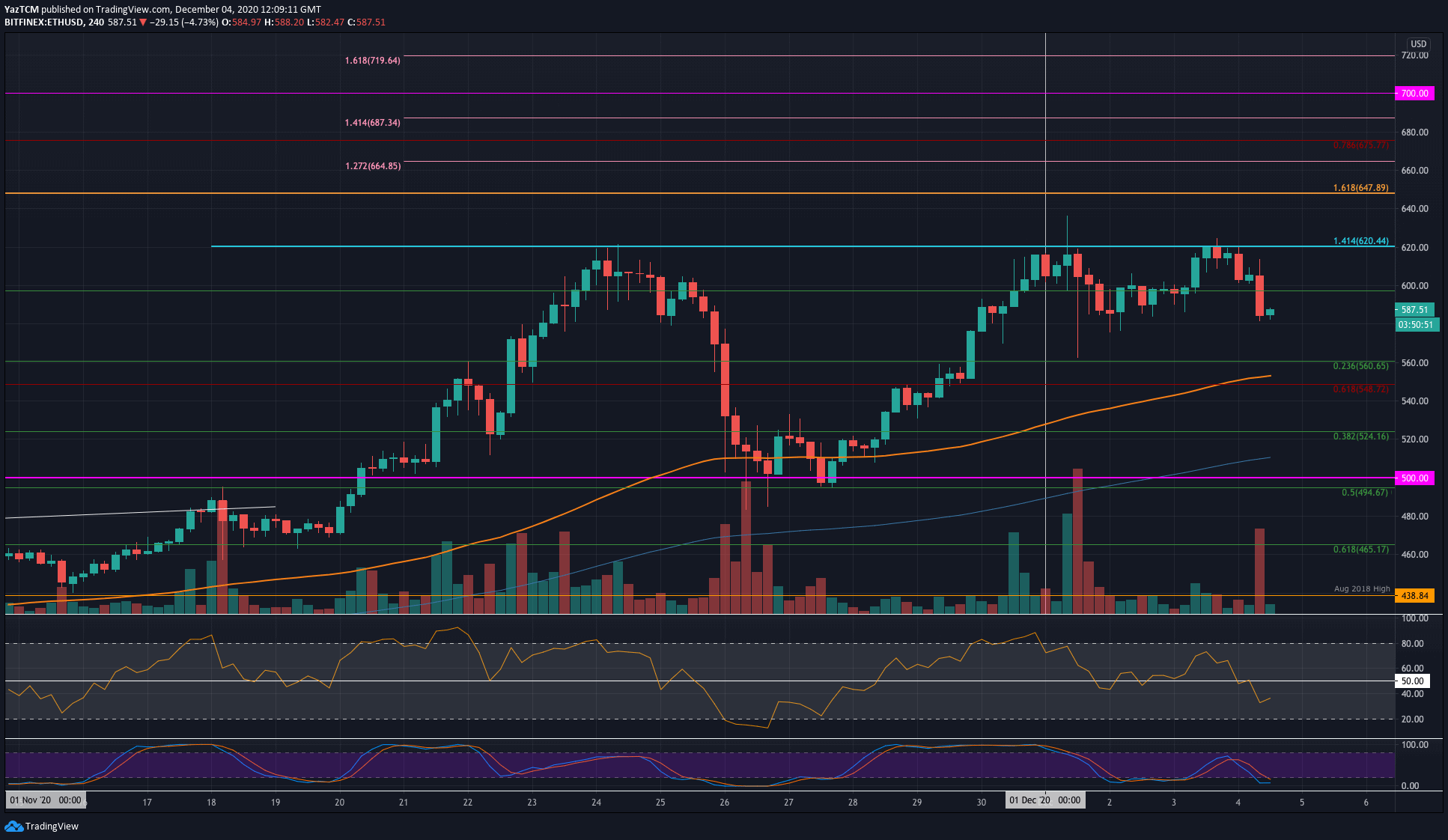Click the BITFINEX:ETHUSD symbol title
This screenshot has height=840, width=1448.
tap(43, 22)
